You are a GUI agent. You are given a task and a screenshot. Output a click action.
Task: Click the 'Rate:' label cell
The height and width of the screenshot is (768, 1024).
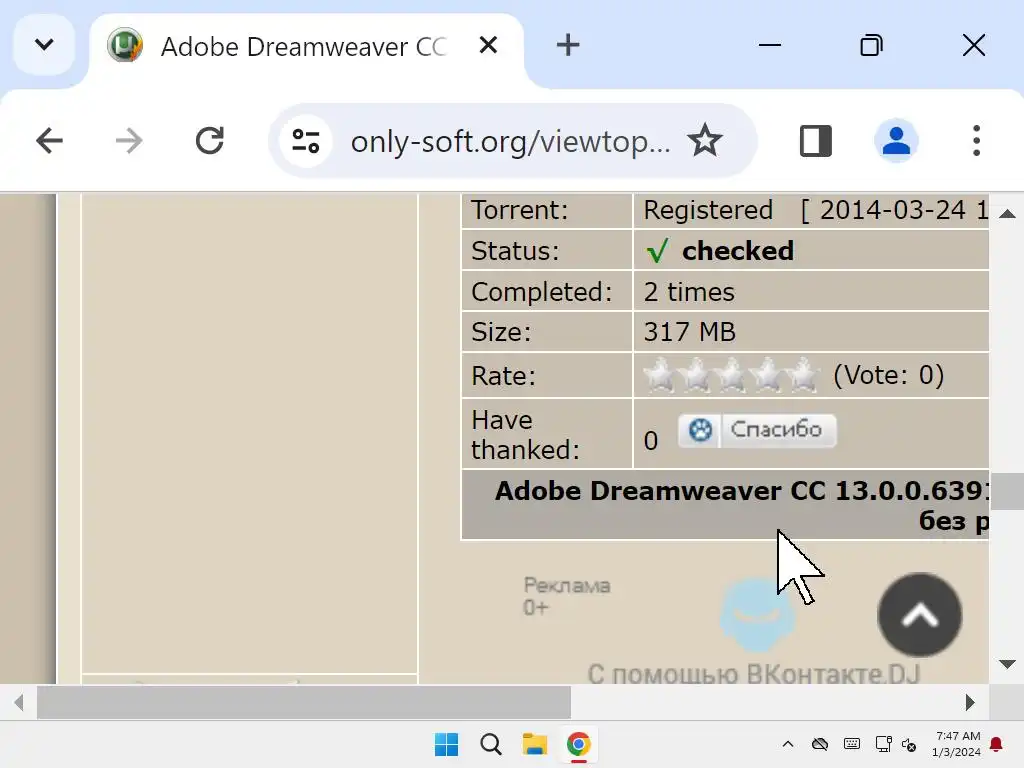click(547, 376)
